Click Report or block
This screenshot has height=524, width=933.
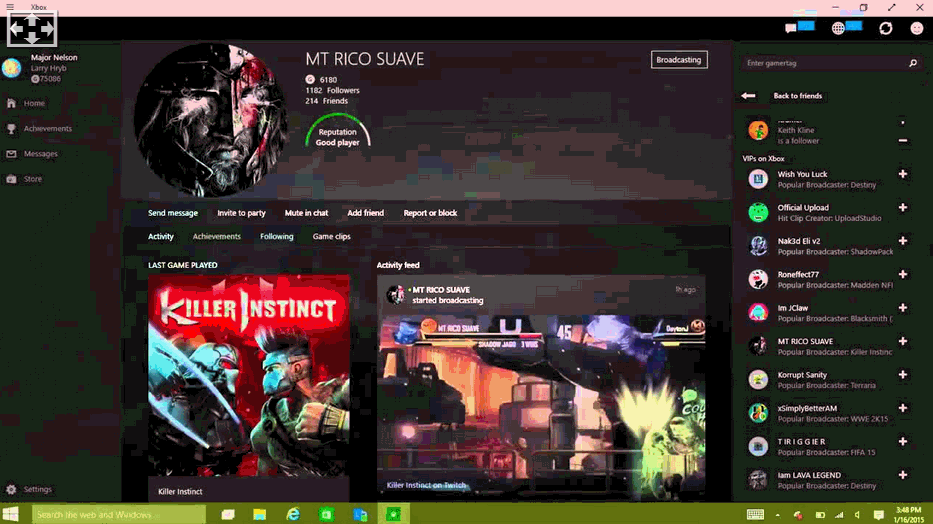(430, 213)
